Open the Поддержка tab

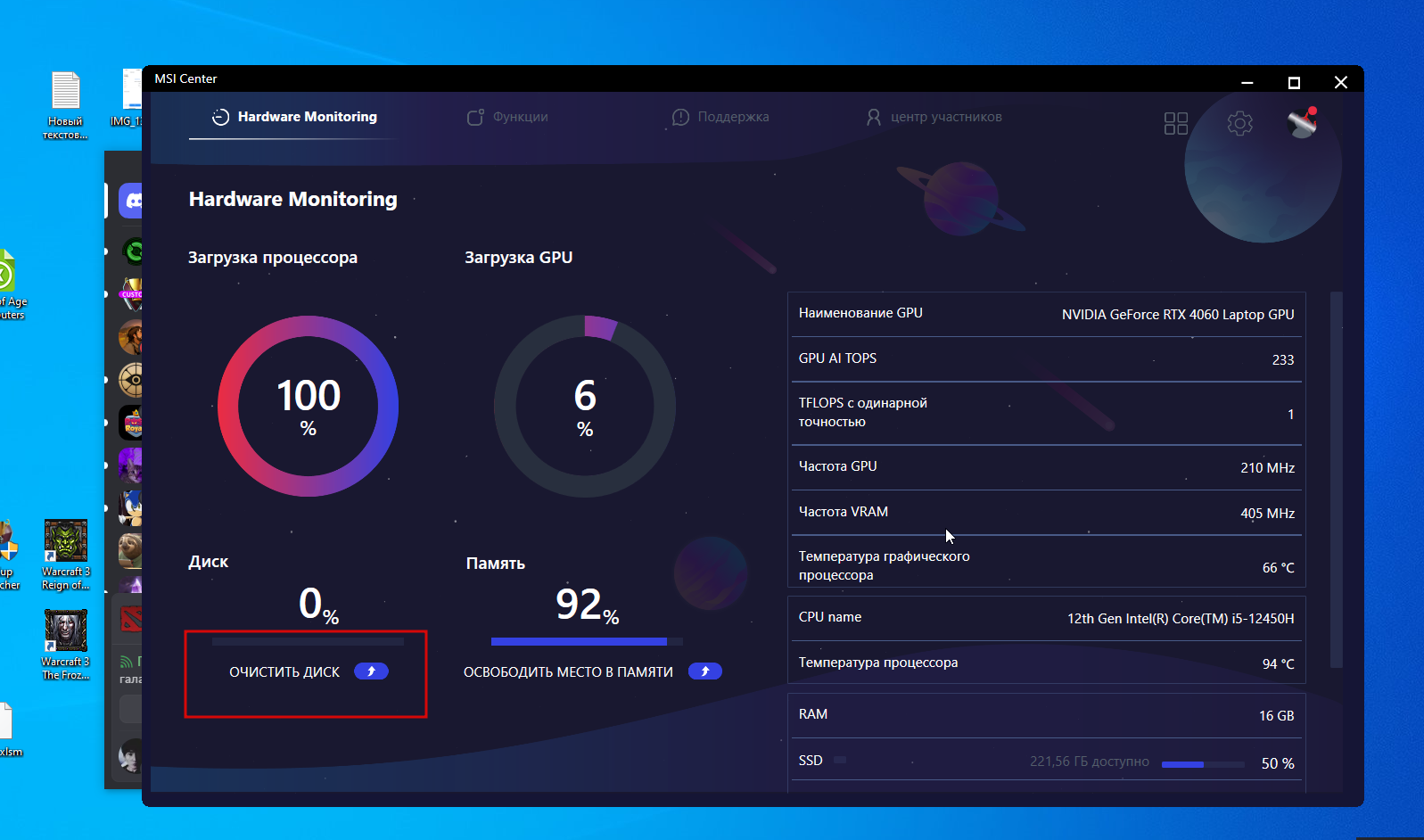(x=720, y=117)
